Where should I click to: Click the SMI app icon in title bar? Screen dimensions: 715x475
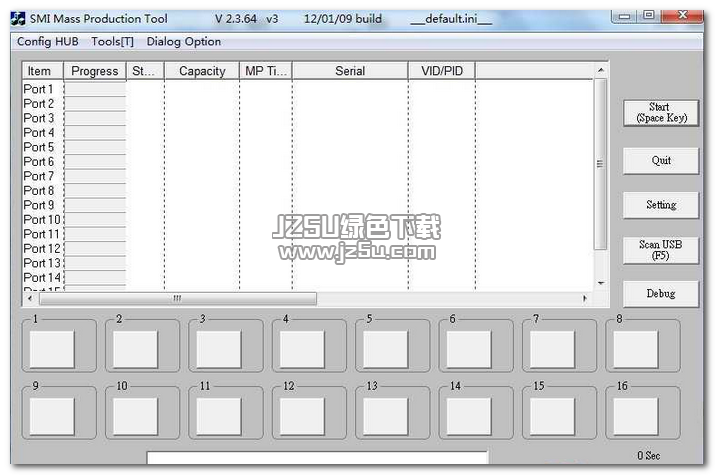[18, 19]
